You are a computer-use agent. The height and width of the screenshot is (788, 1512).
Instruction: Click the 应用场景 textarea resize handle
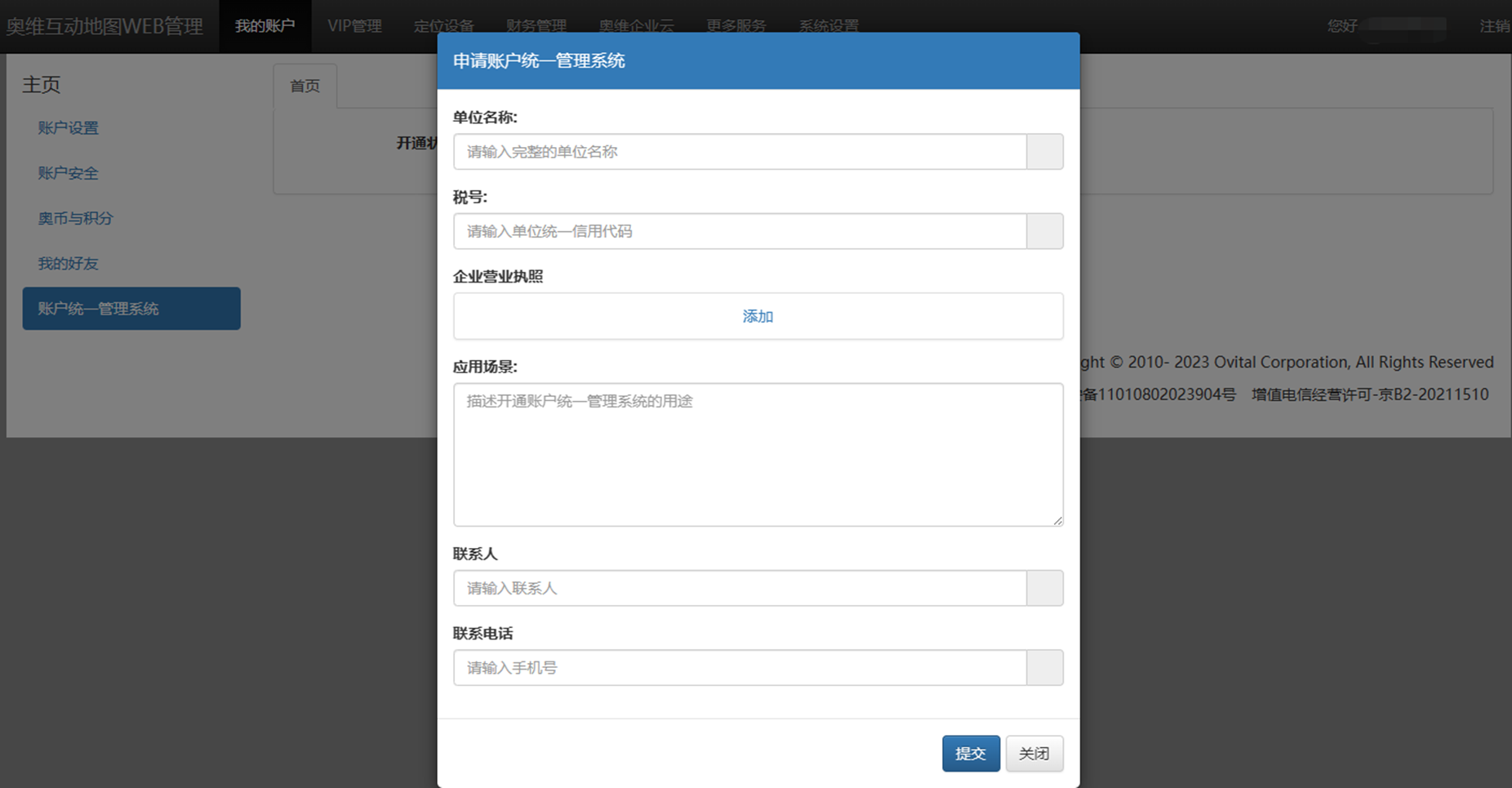pos(1057,520)
